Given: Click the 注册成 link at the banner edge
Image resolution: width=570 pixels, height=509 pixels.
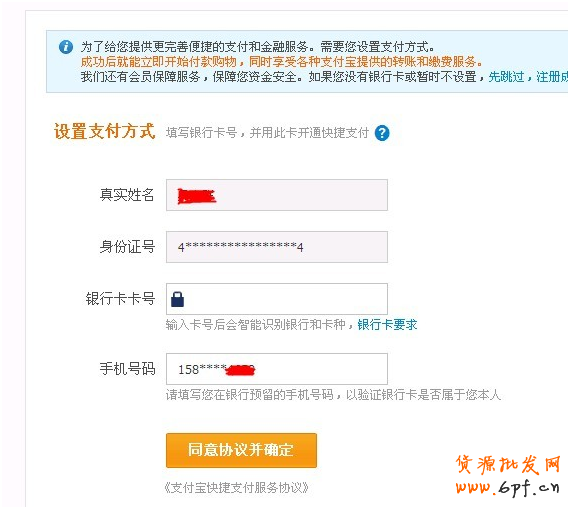Looking at the screenshot, I should (552, 77).
